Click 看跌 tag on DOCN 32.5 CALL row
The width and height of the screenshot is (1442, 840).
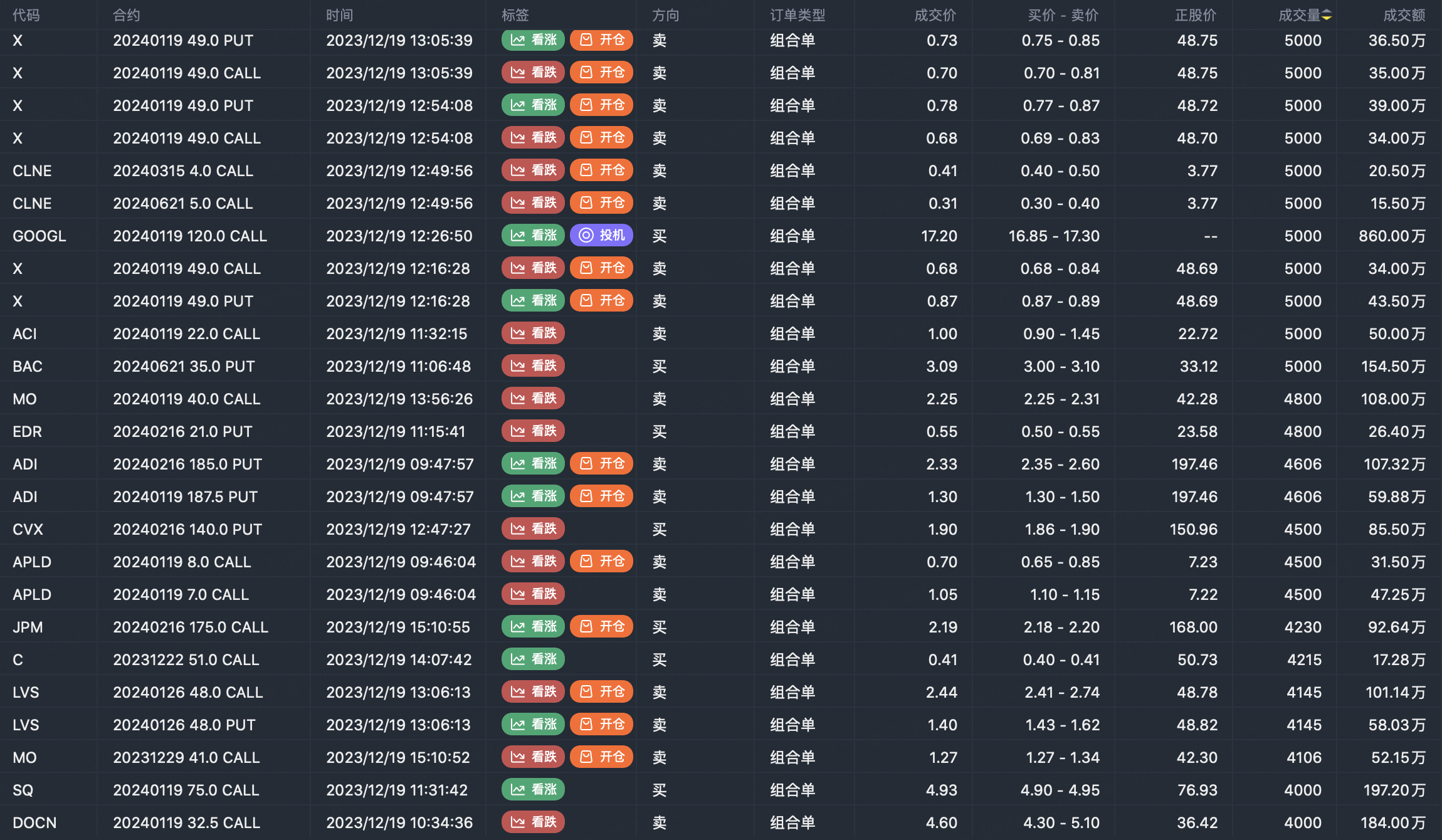[533, 822]
